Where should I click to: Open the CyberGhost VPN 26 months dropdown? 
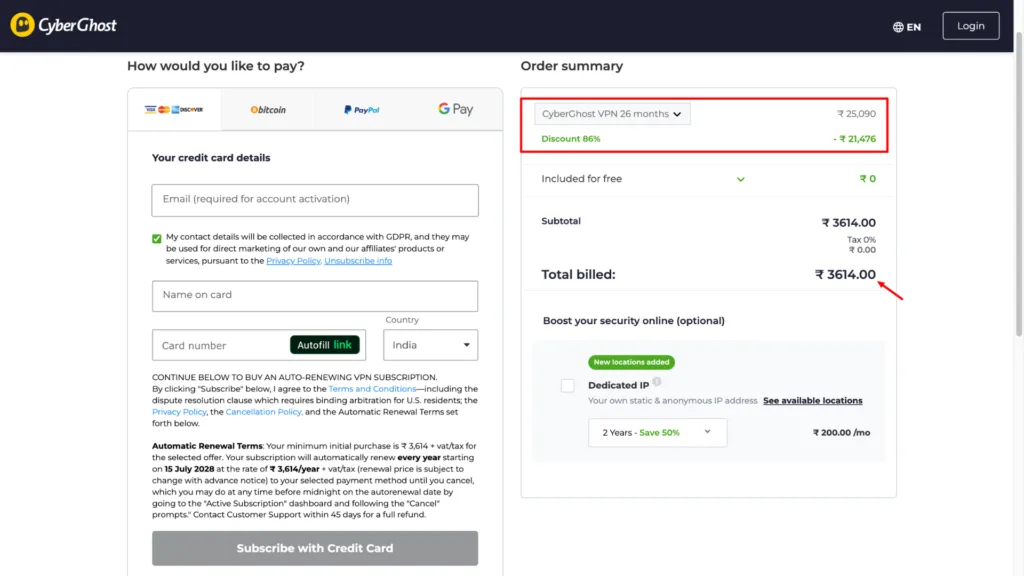(612, 114)
